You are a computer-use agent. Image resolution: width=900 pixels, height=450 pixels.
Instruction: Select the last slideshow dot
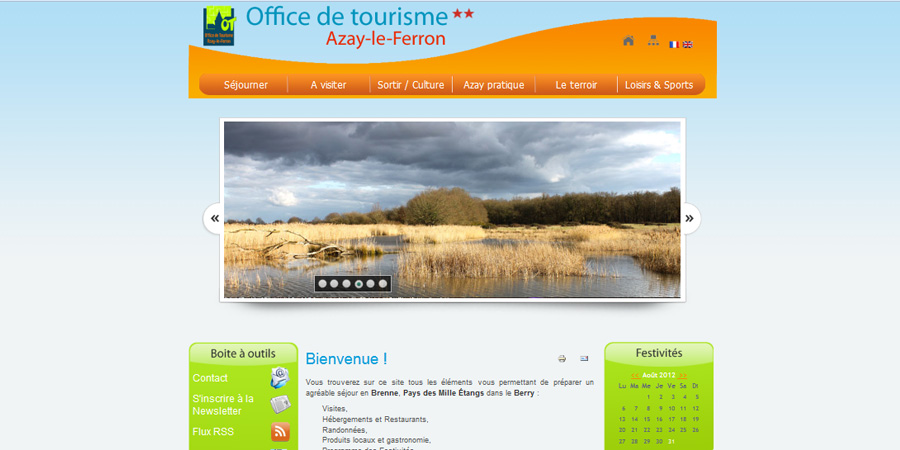(383, 284)
